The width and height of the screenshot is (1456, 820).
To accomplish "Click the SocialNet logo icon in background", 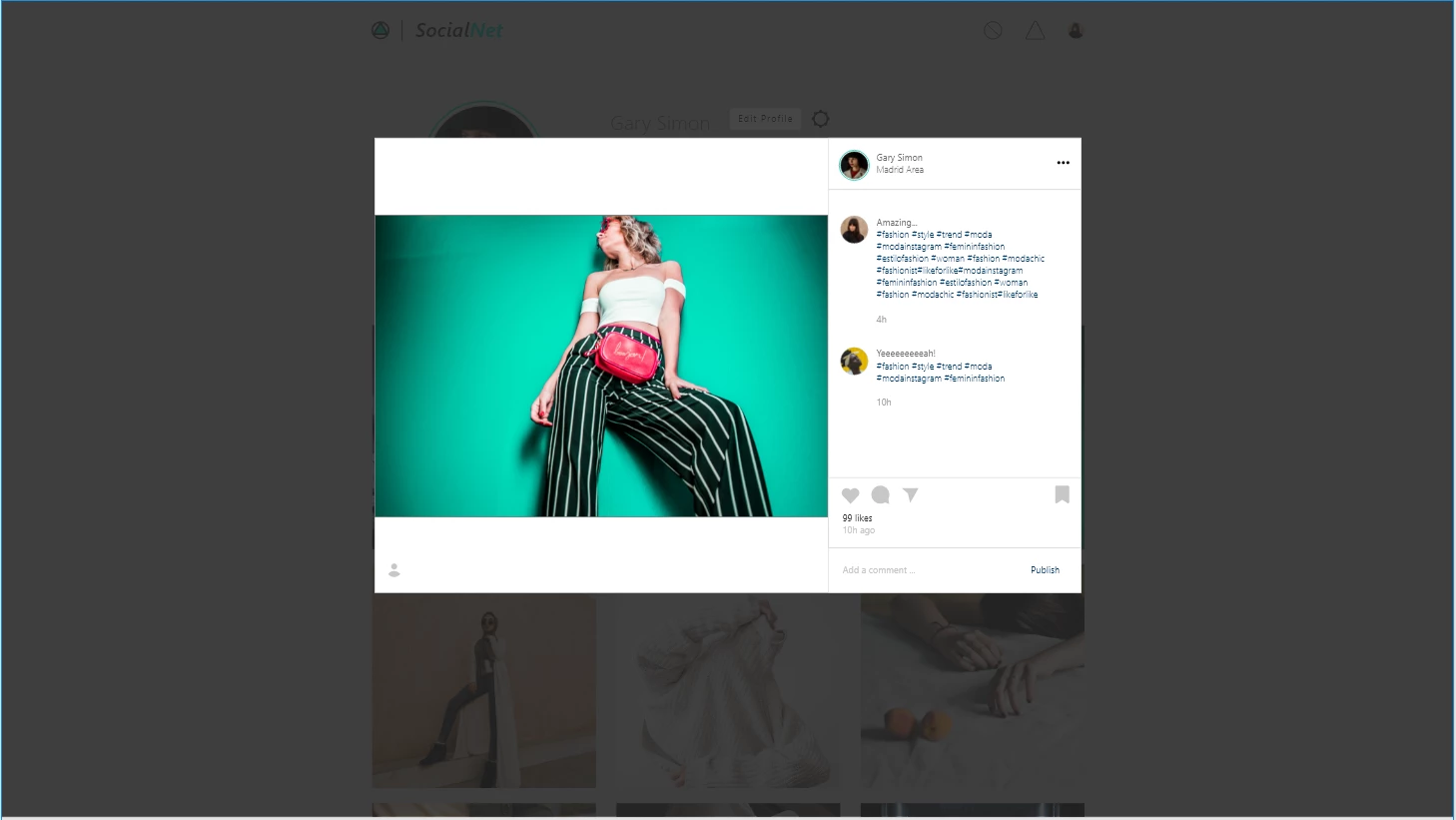I will [x=380, y=31].
